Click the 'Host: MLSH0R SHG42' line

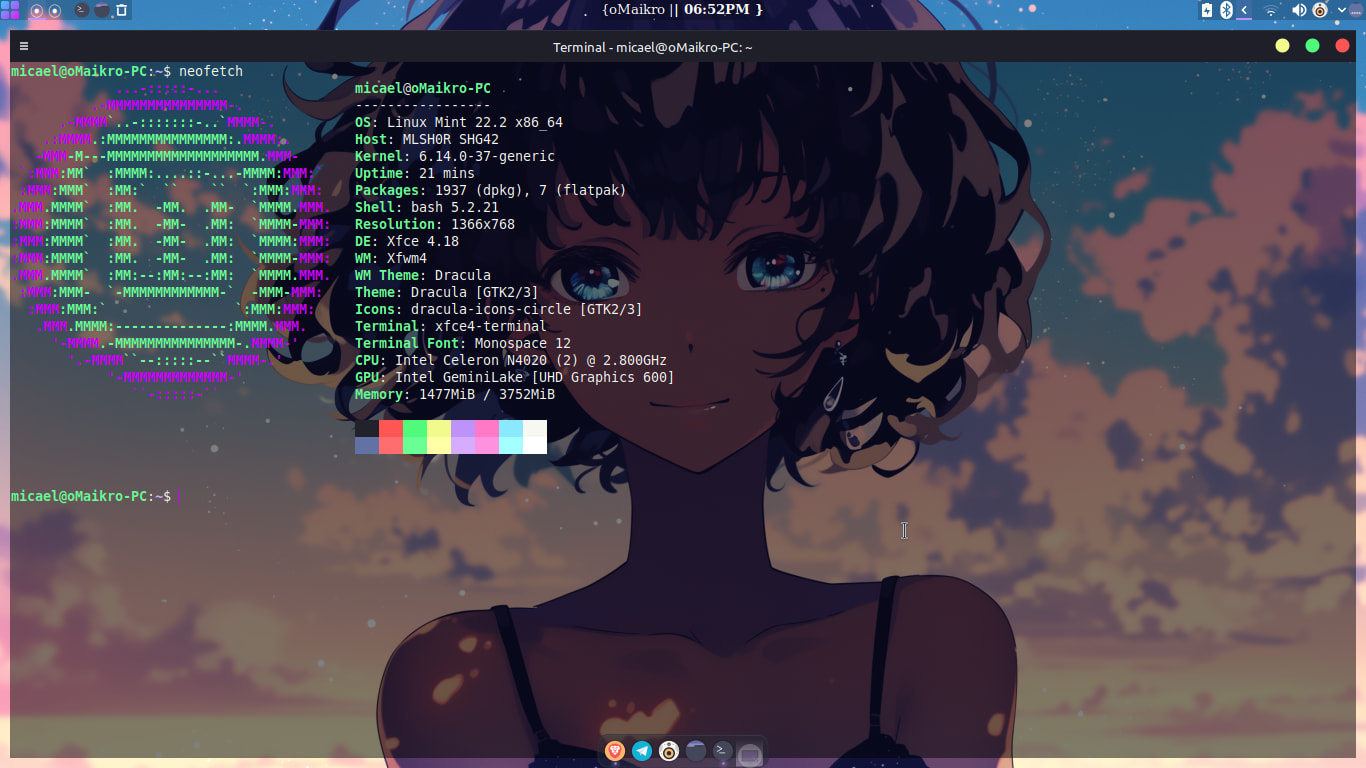point(427,140)
